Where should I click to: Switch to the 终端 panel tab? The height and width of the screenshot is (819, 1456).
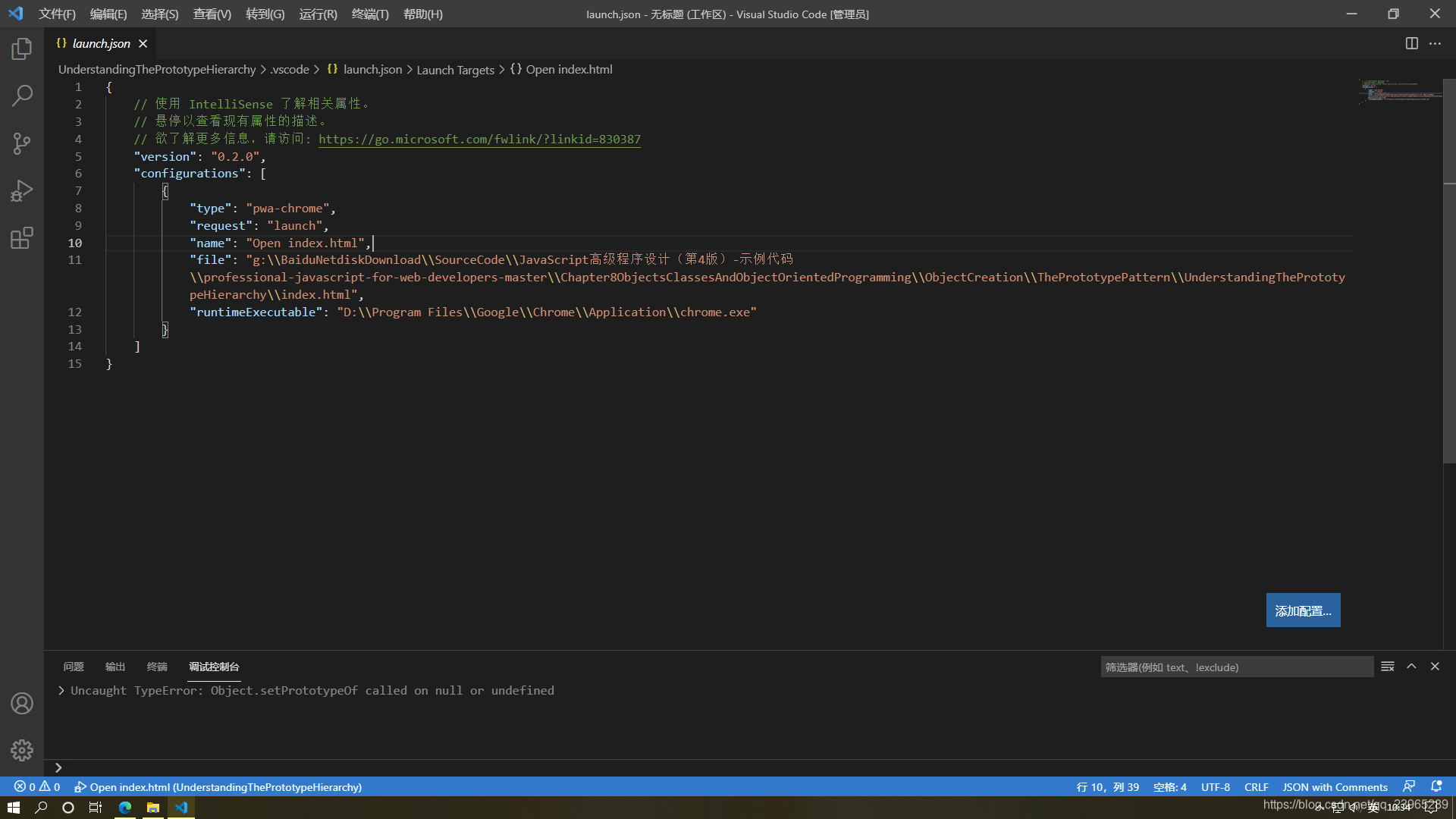(x=157, y=667)
